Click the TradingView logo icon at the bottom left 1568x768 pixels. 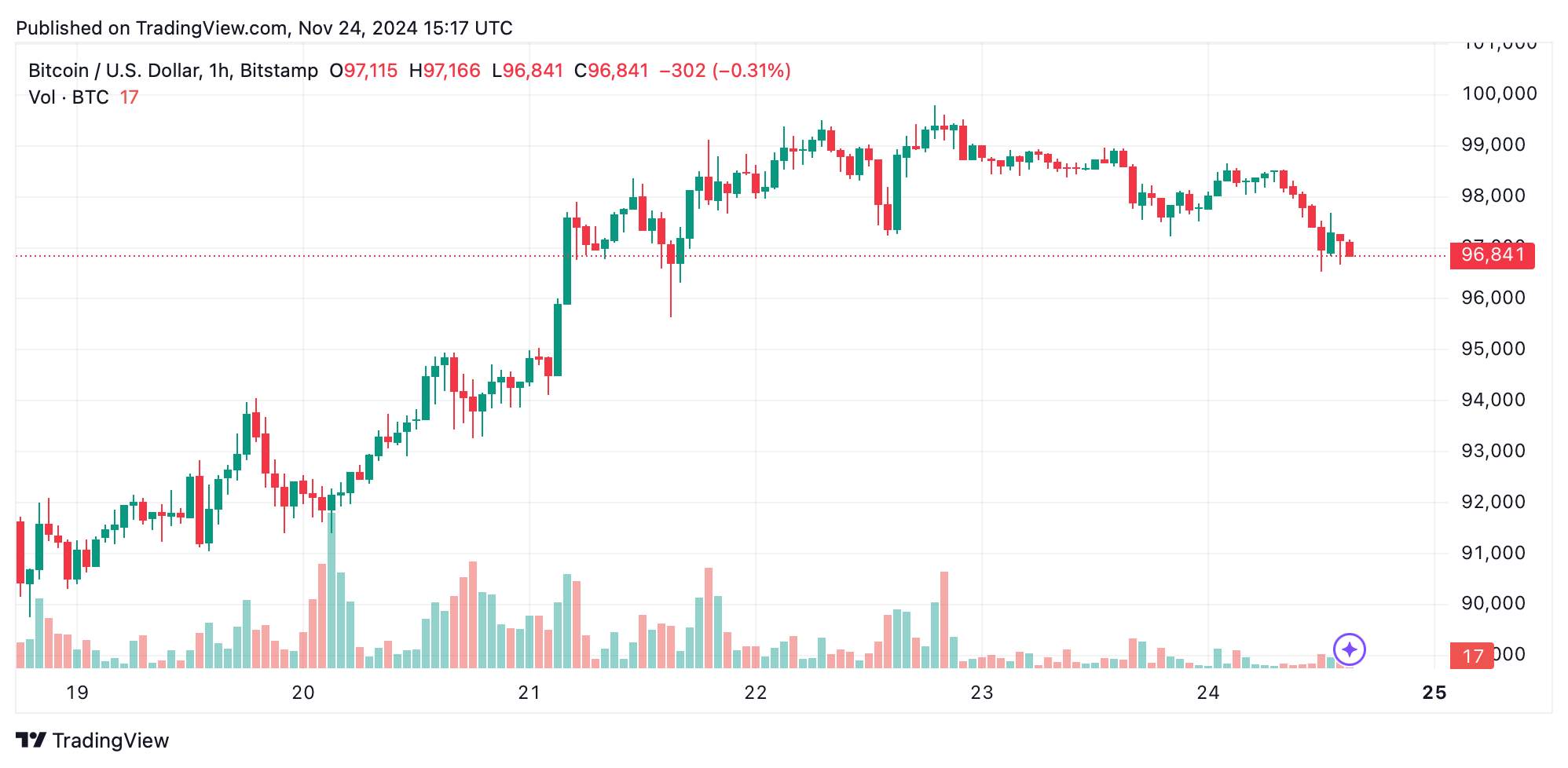(31, 741)
